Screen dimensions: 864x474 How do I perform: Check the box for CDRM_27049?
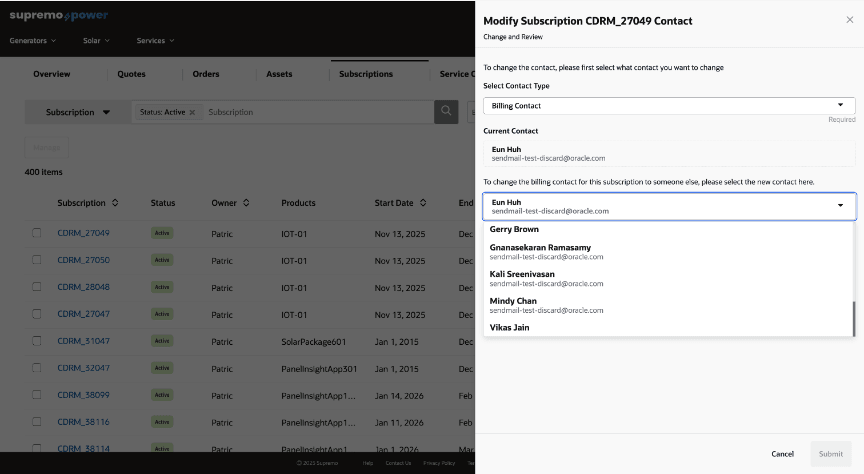tap(37, 233)
